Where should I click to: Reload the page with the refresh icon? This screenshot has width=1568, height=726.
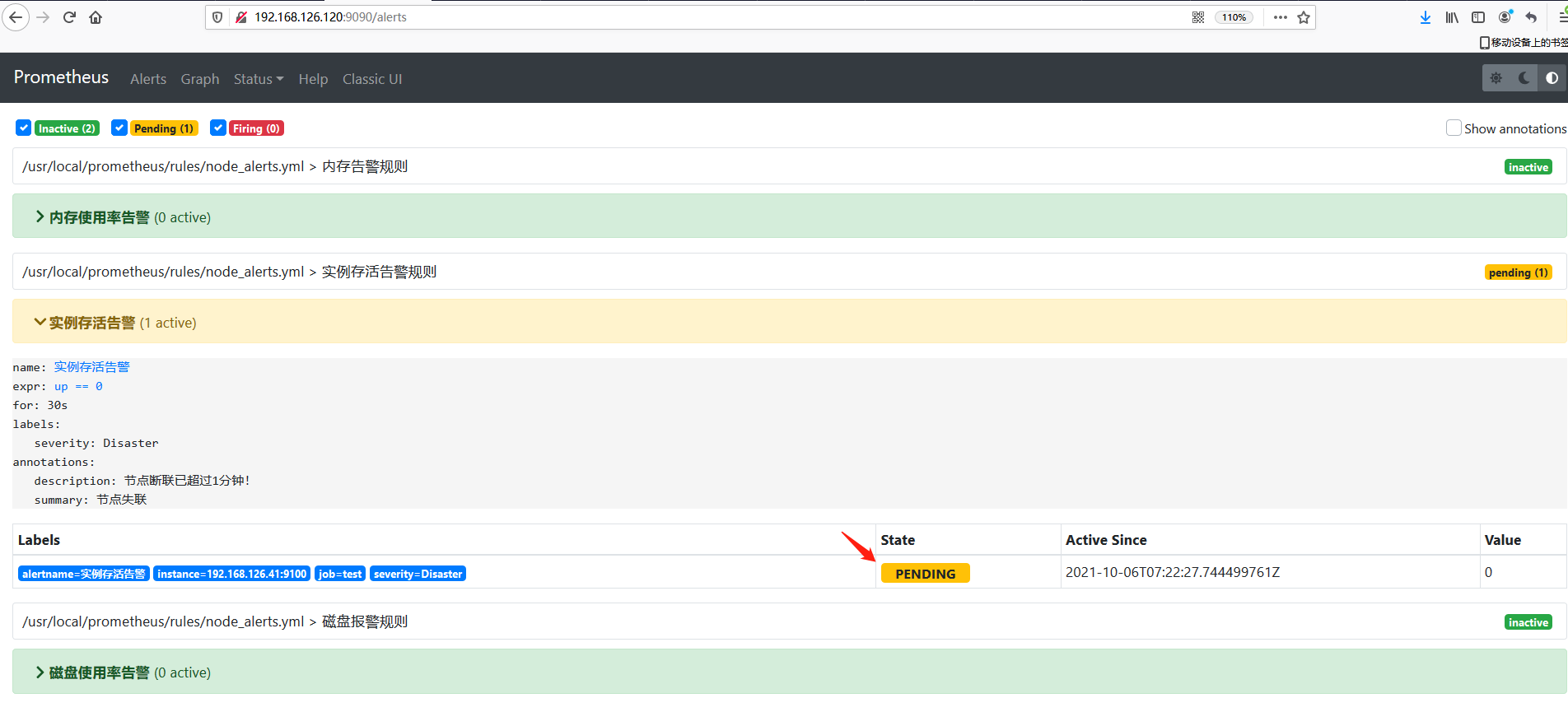[x=70, y=17]
